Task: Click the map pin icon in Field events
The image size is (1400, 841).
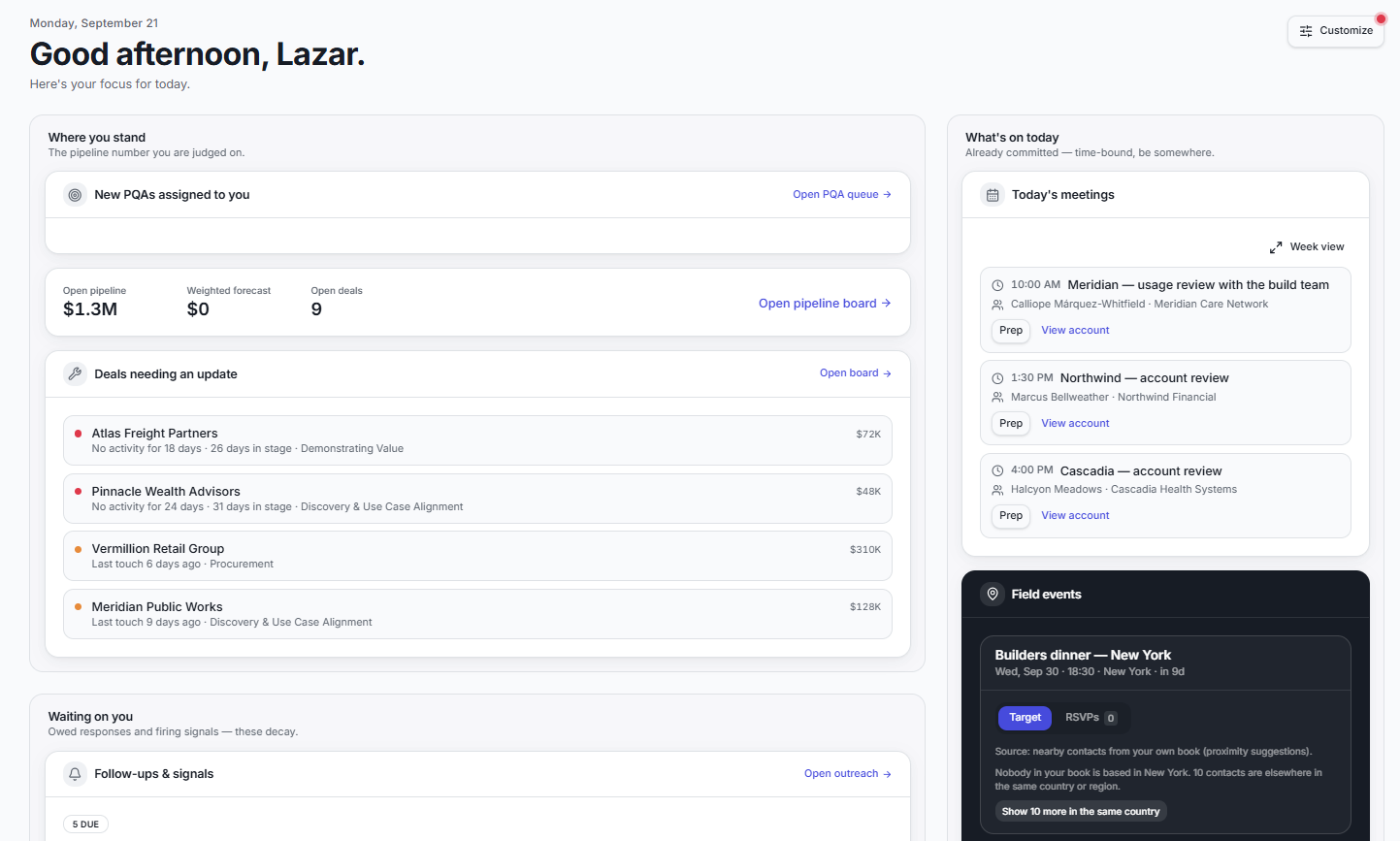Action: pyautogui.click(x=992, y=594)
